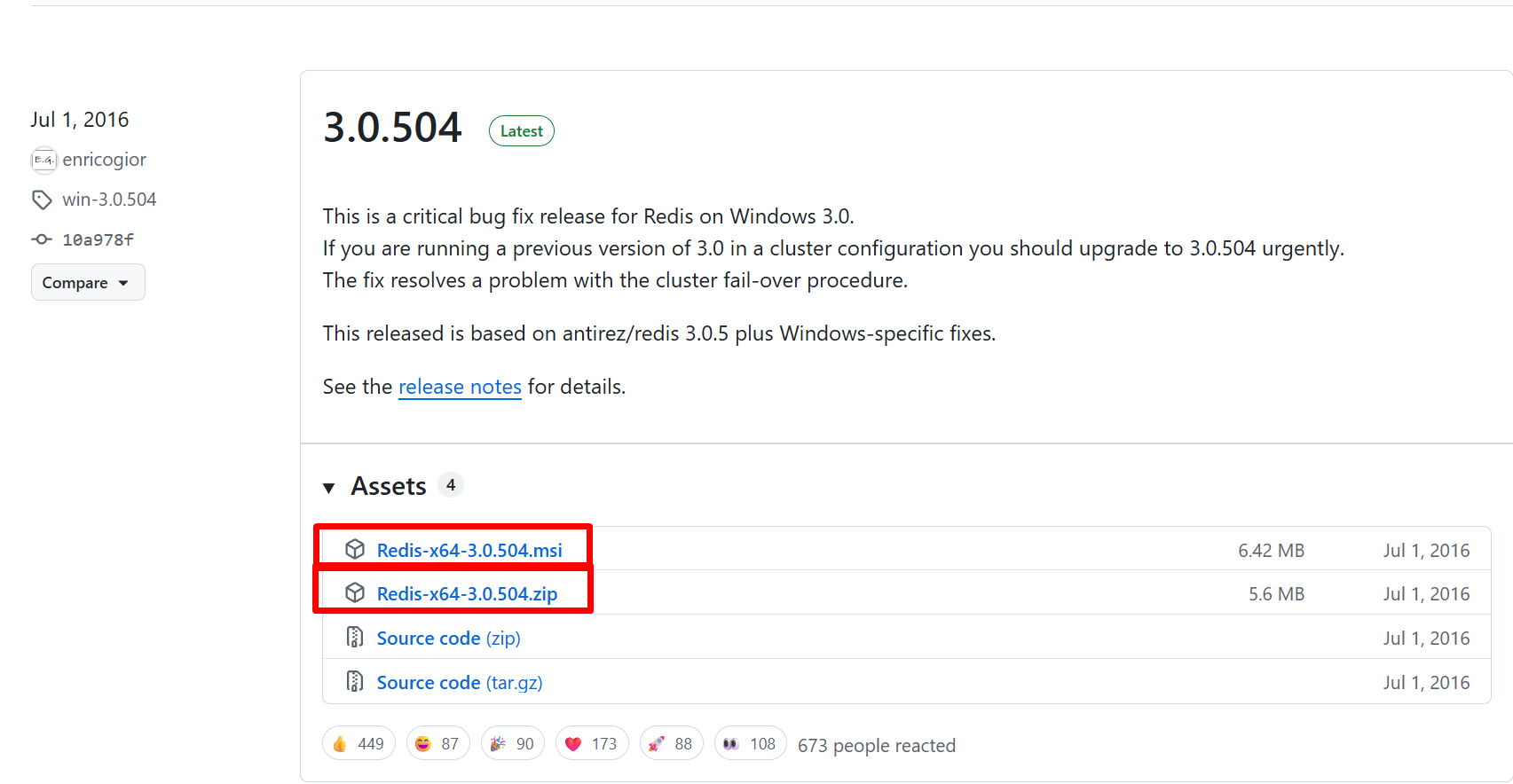Collapse the Assets section triangle

coord(329,488)
